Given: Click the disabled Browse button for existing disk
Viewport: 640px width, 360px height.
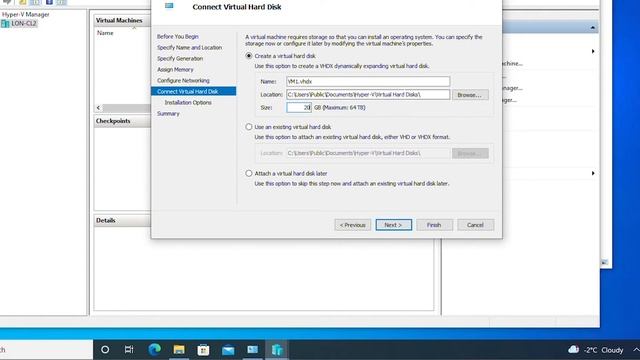Looking at the screenshot, I should 470,153.
